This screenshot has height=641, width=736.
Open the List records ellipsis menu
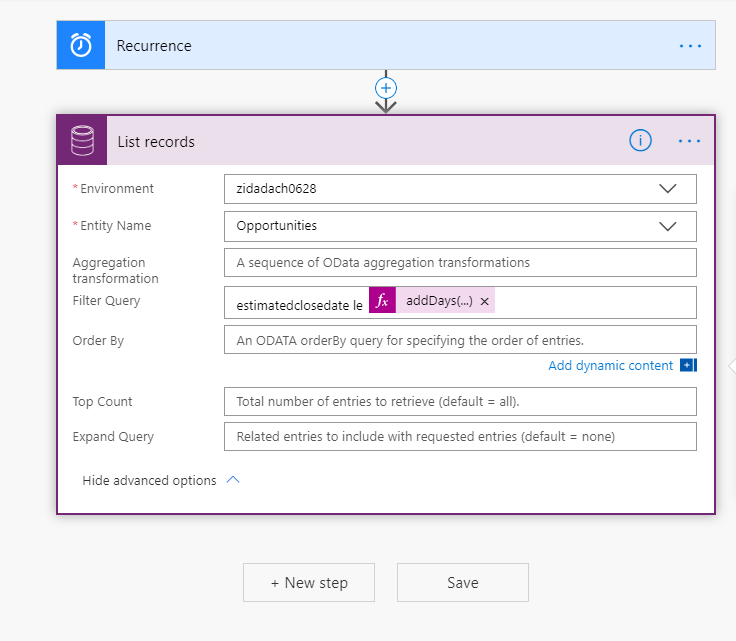[x=690, y=141]
